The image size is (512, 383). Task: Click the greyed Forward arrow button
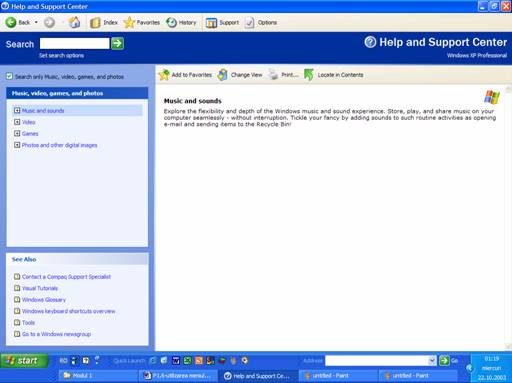pos(50,22)
